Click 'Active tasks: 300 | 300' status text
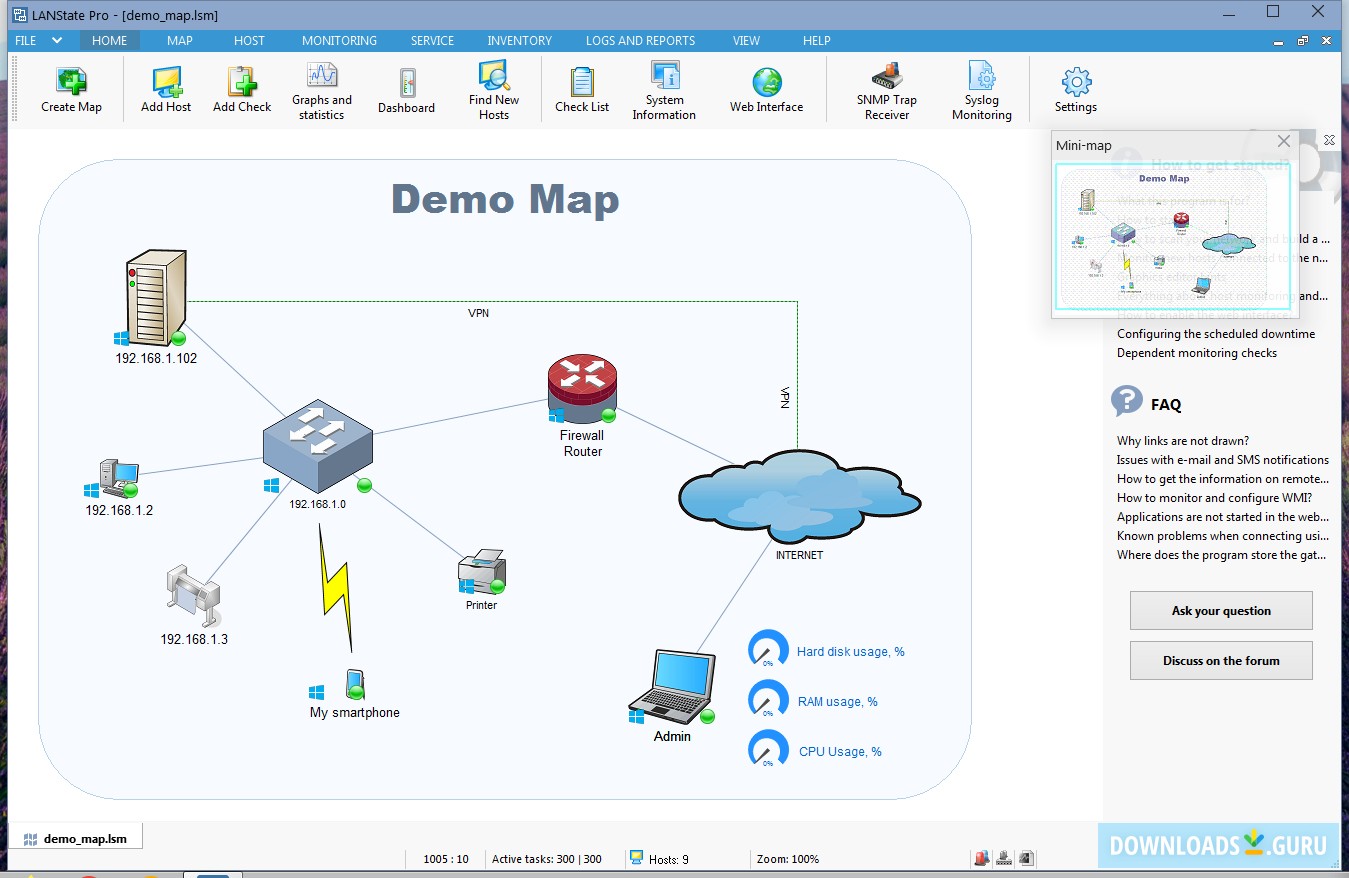Viewport: 1349px width, 878px height. click(x=547, y=859)
